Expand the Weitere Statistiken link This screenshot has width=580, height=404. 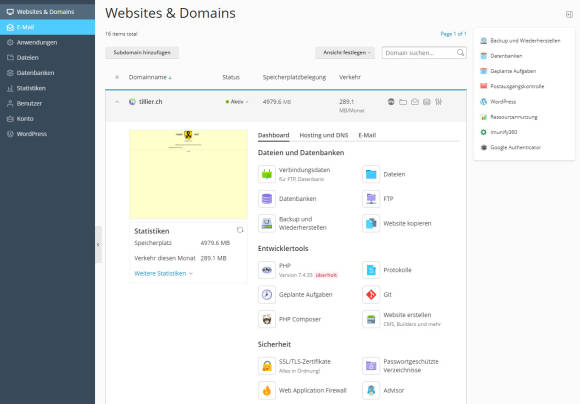(163, 273)
